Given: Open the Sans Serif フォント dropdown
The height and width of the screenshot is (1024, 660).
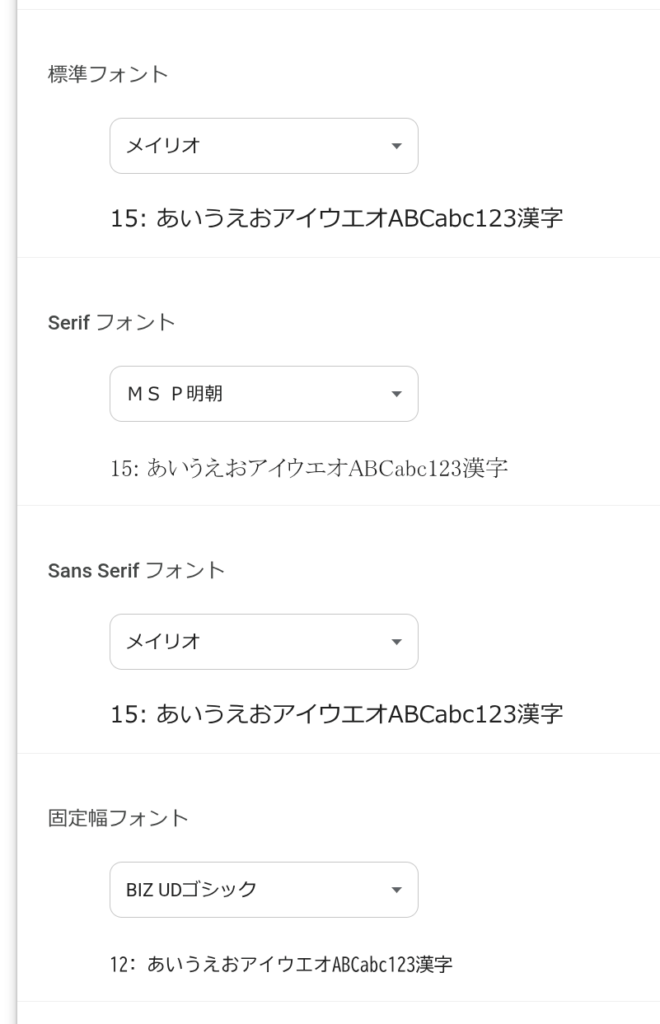Looking at the screenshot, I should (x=263, y=642).
